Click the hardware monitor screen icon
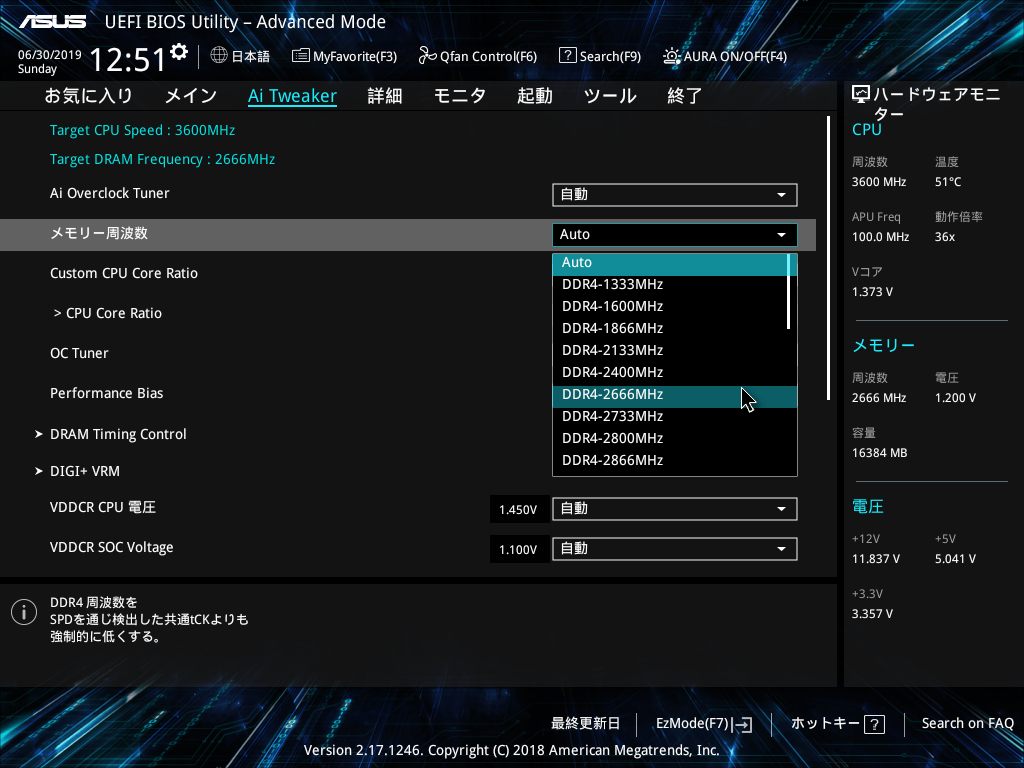1024x768 pixels. [861, 95]
